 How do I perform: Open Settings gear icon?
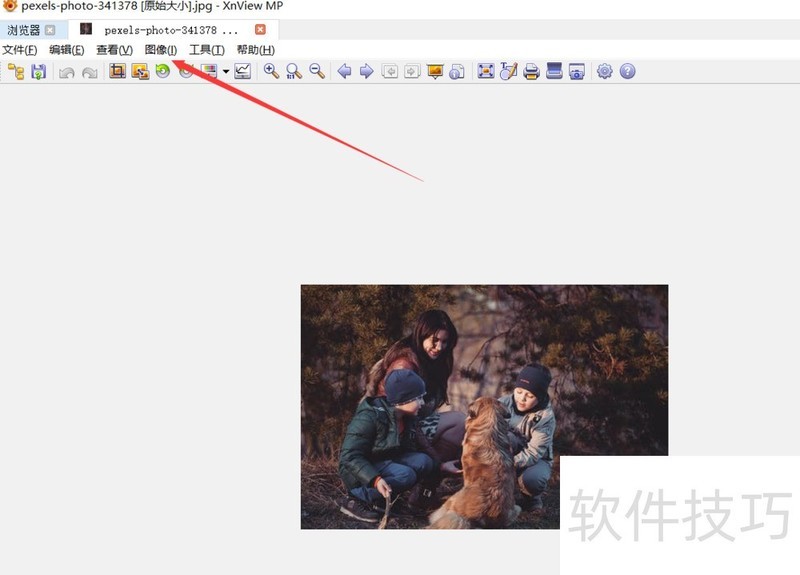[x=605, y=71]
